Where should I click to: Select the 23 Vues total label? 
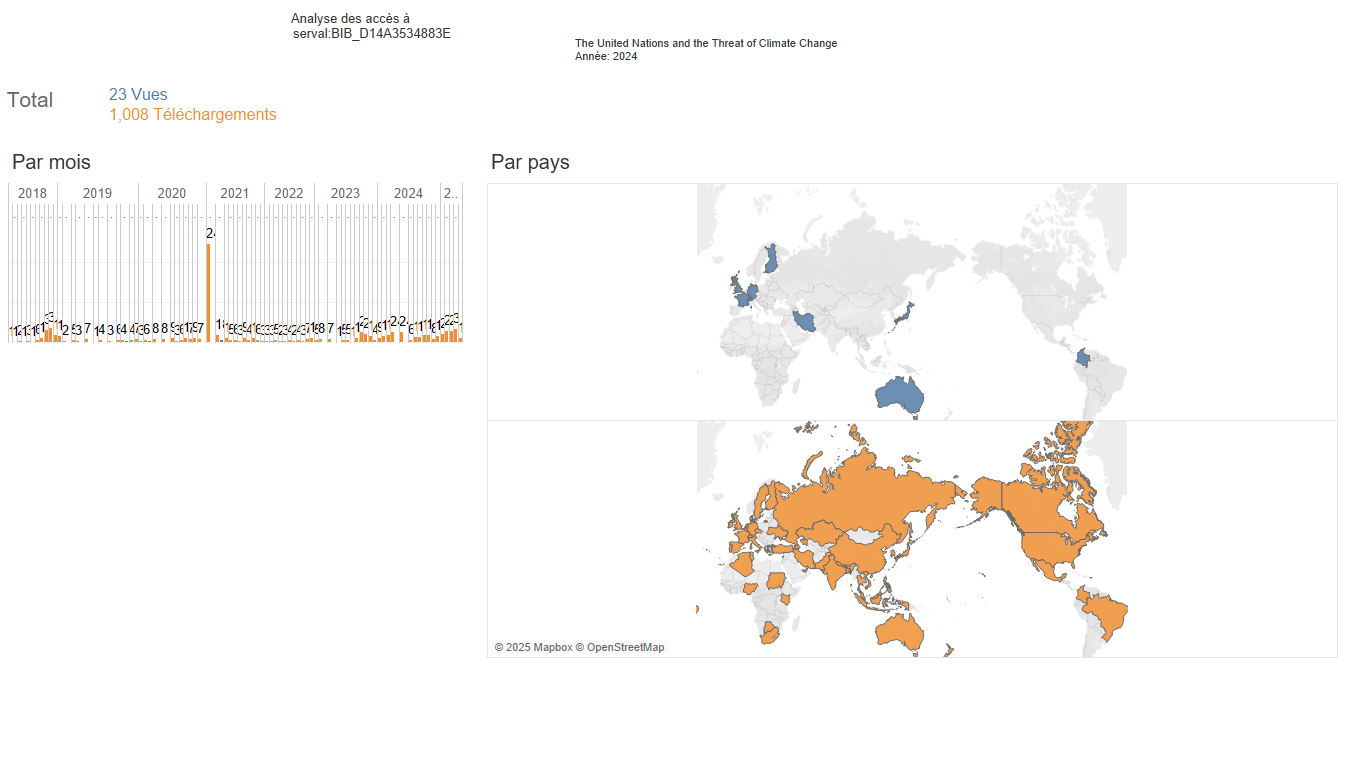tap(138, 94)
